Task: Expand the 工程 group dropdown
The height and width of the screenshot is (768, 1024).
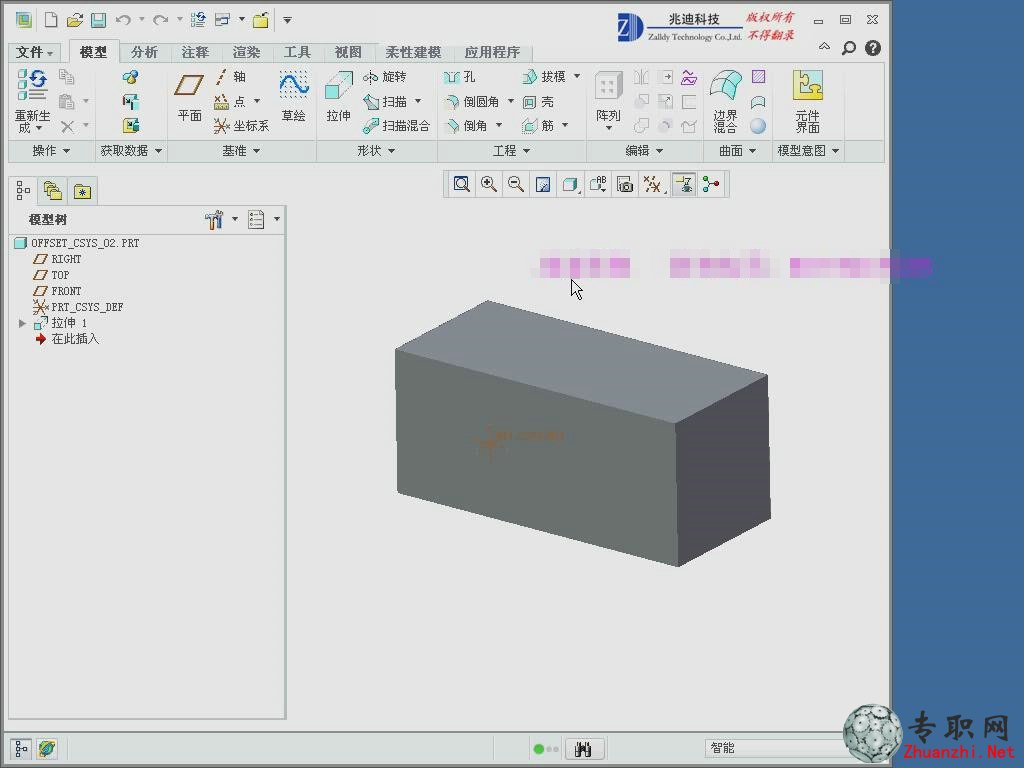Action: (511, 151)
